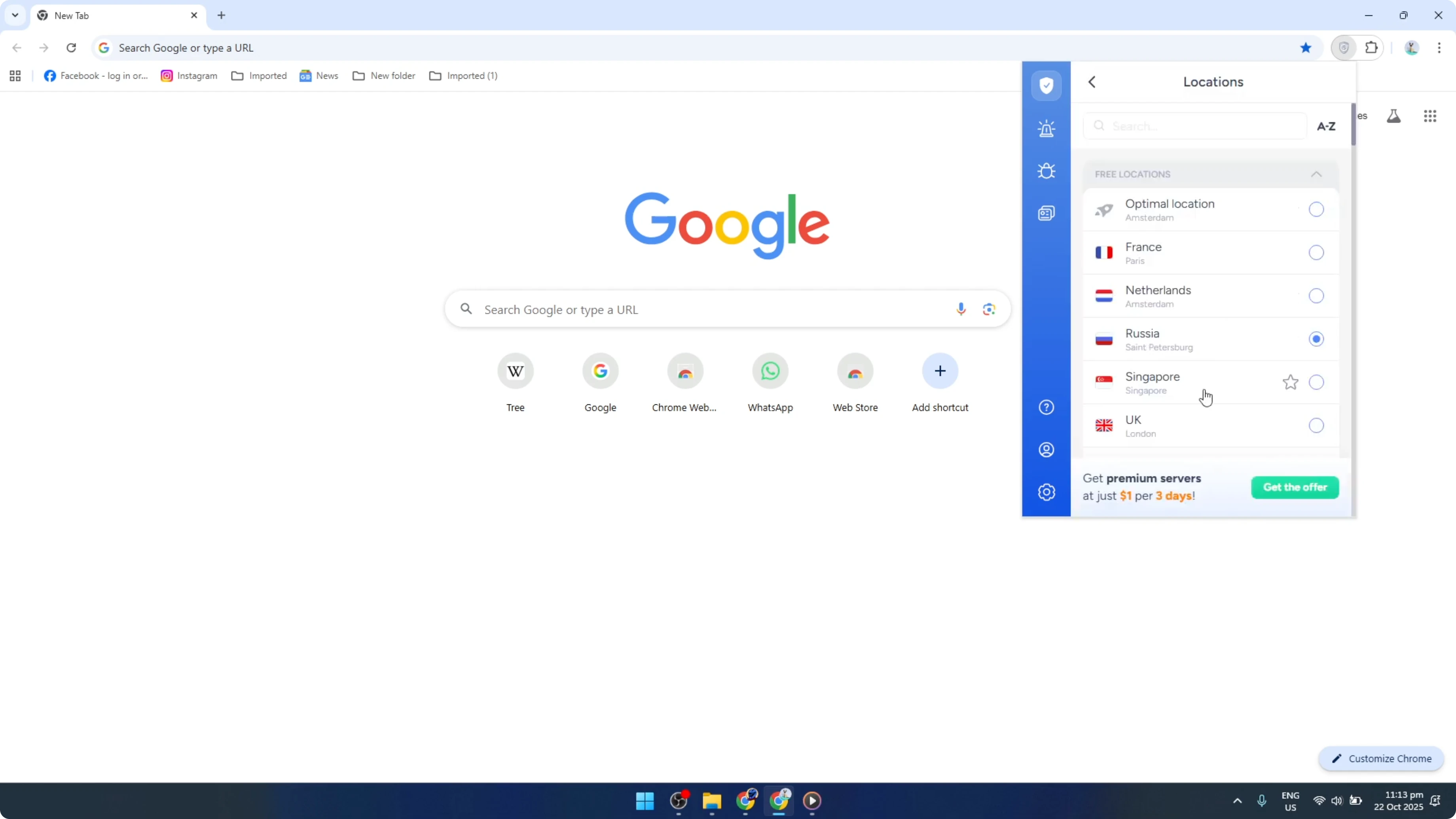Click the Chrome address bar
The width and height of the screenshot is (1456, 819).
click(707, 48)
